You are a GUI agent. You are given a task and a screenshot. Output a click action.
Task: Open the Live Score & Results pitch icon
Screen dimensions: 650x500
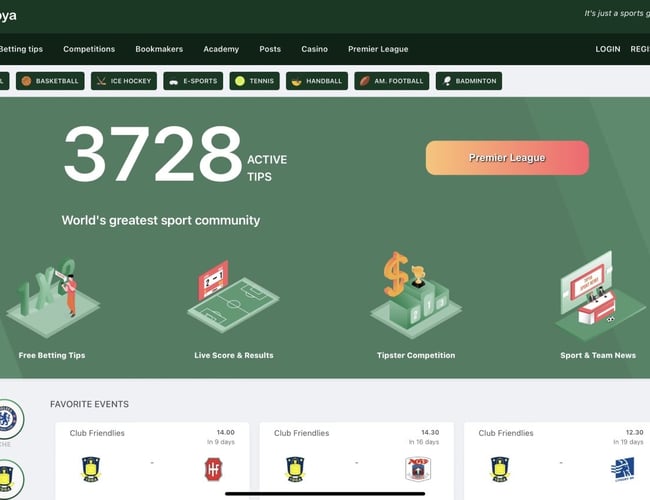(x=233, y=297)
